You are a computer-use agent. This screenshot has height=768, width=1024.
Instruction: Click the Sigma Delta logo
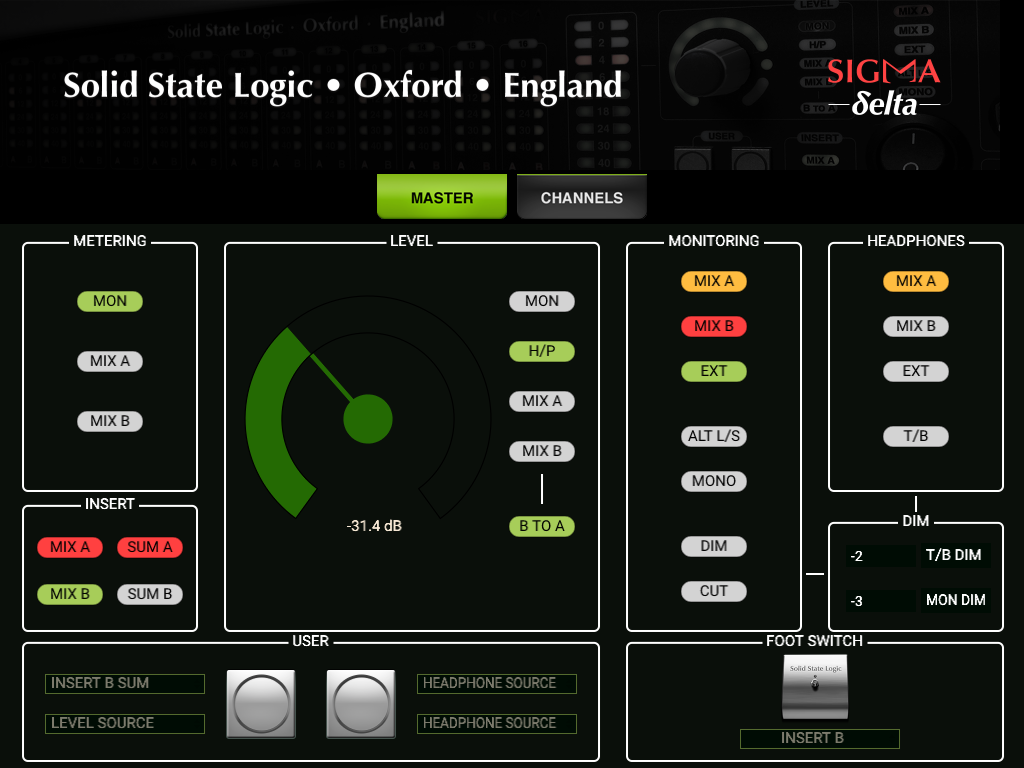(x=884, y=88)
